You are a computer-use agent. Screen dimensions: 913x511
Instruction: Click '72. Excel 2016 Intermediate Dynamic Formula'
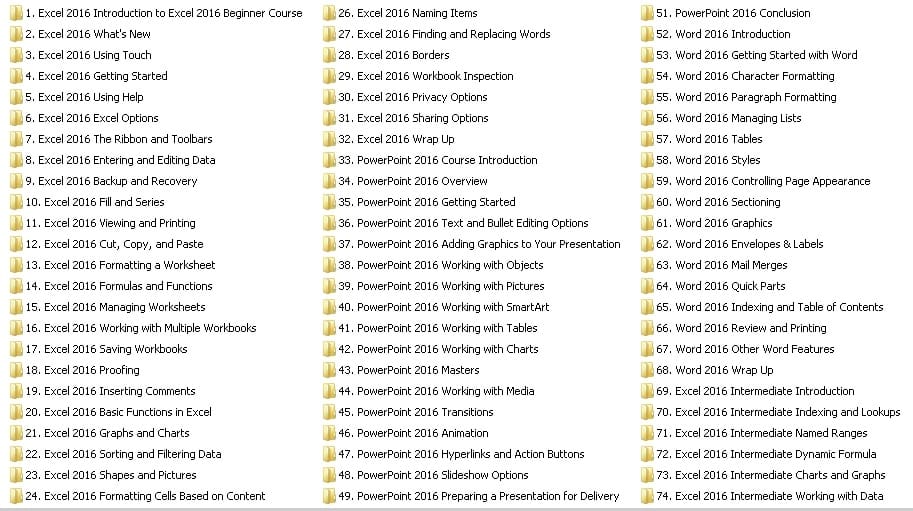pos(766,454)
